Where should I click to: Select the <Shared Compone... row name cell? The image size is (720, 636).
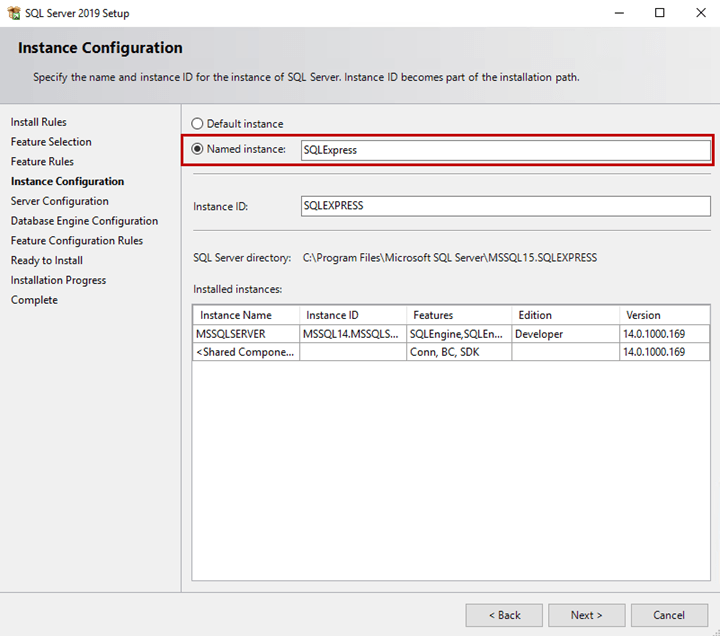[x=246, y=352]
